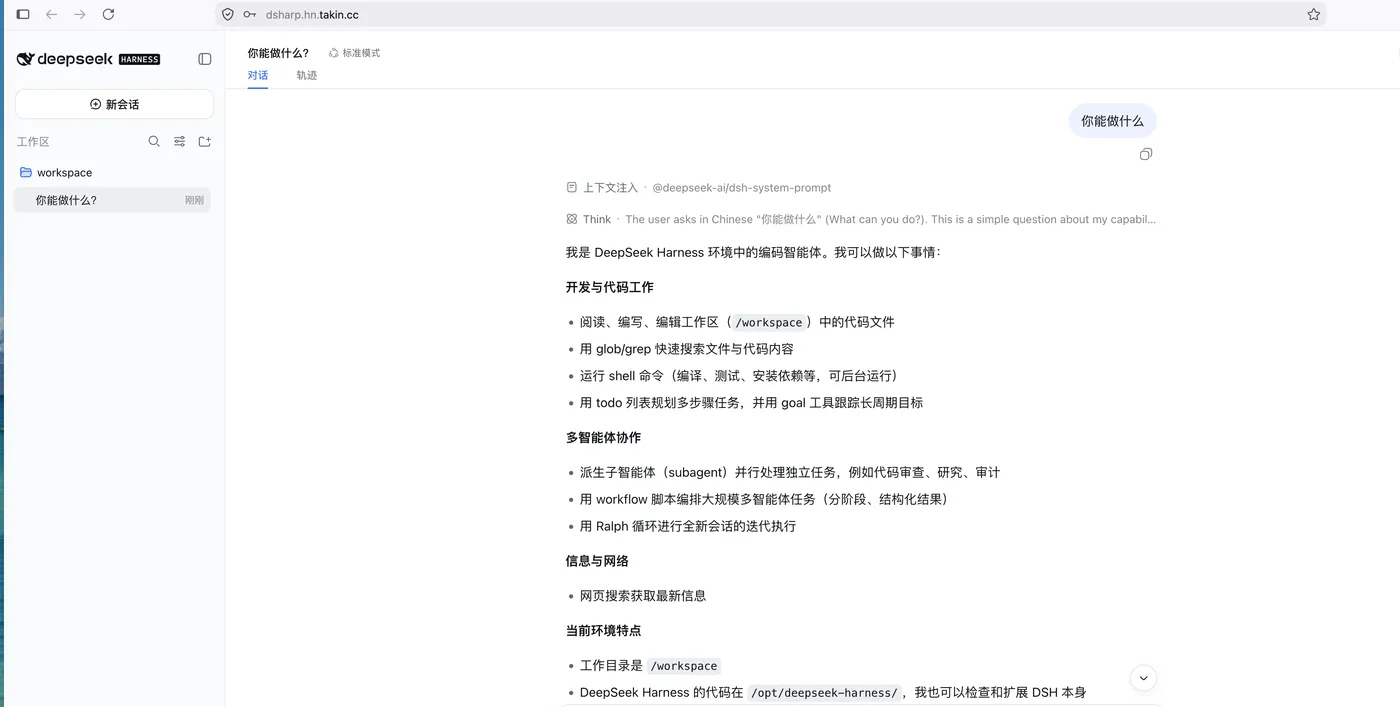The width and height of the screenshot is (1400, 707).
Task: Start a new chat with 新会话 button
Action: 114,104
